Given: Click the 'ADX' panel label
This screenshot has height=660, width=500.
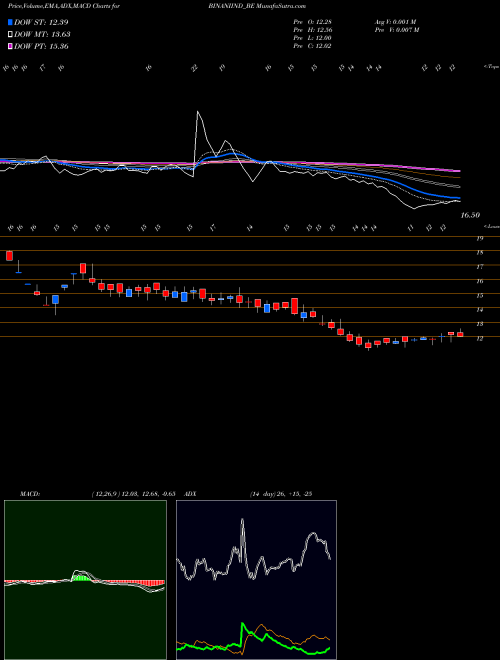Looking at the screenshot, I should coord(191,494).
